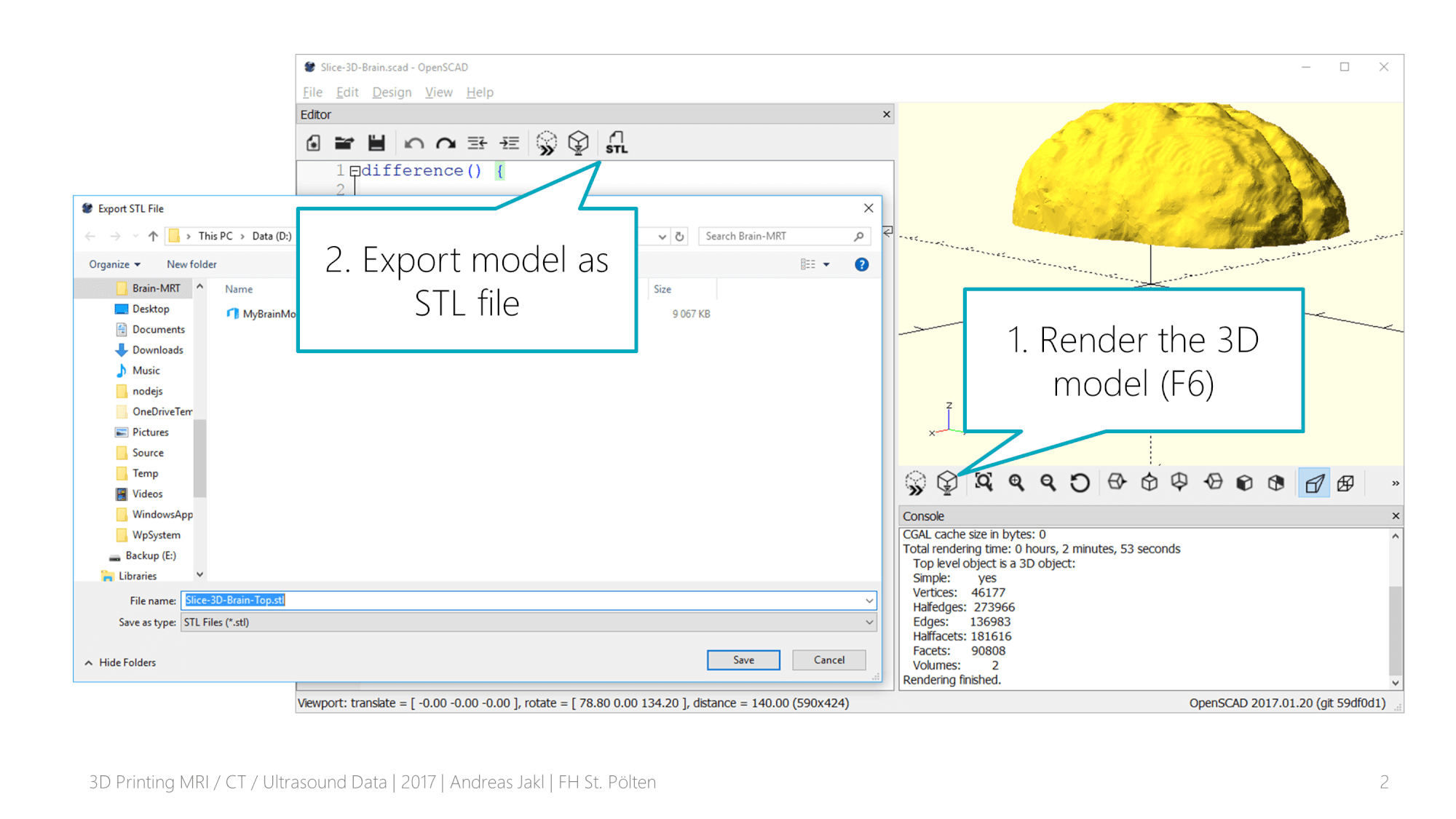Open the File menu in OpenSCAD
This screenshot has width=1456, height=819.
[x=312, y=92]
